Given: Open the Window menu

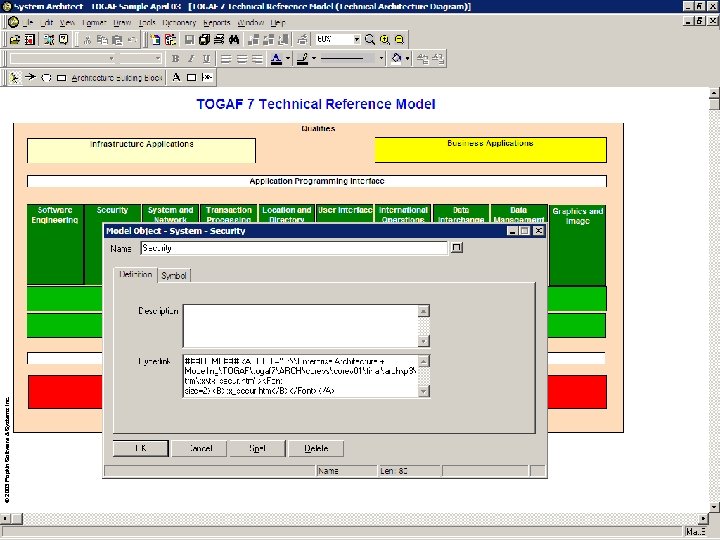Looking at the screenshot, I should [250, 22].
